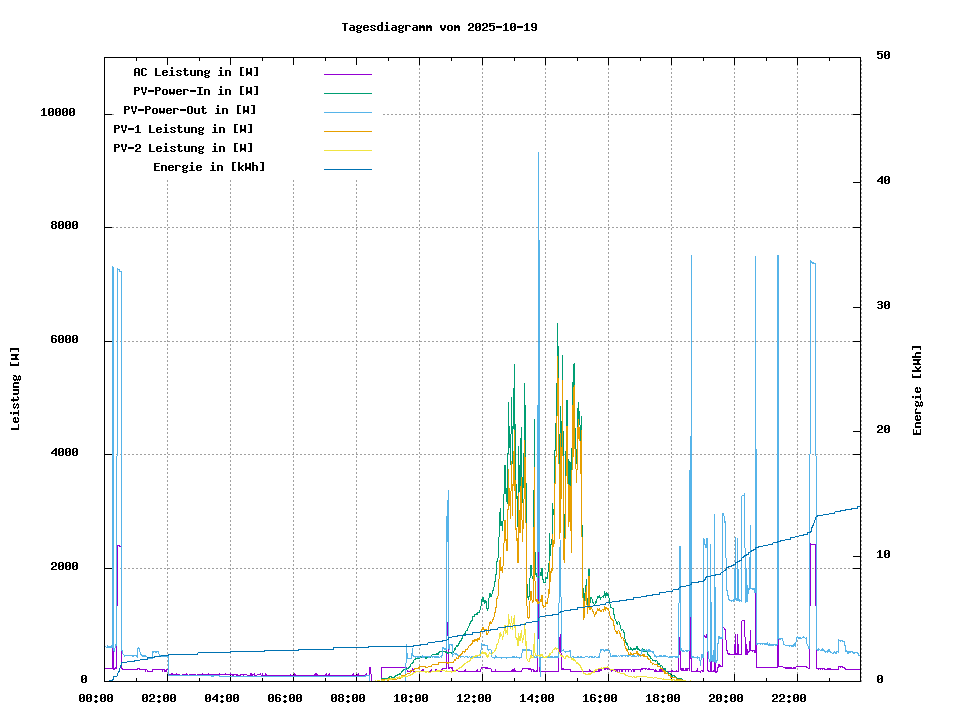Pick the 22:00 time axis tick label
960x720 pixels.
[789, 698]
